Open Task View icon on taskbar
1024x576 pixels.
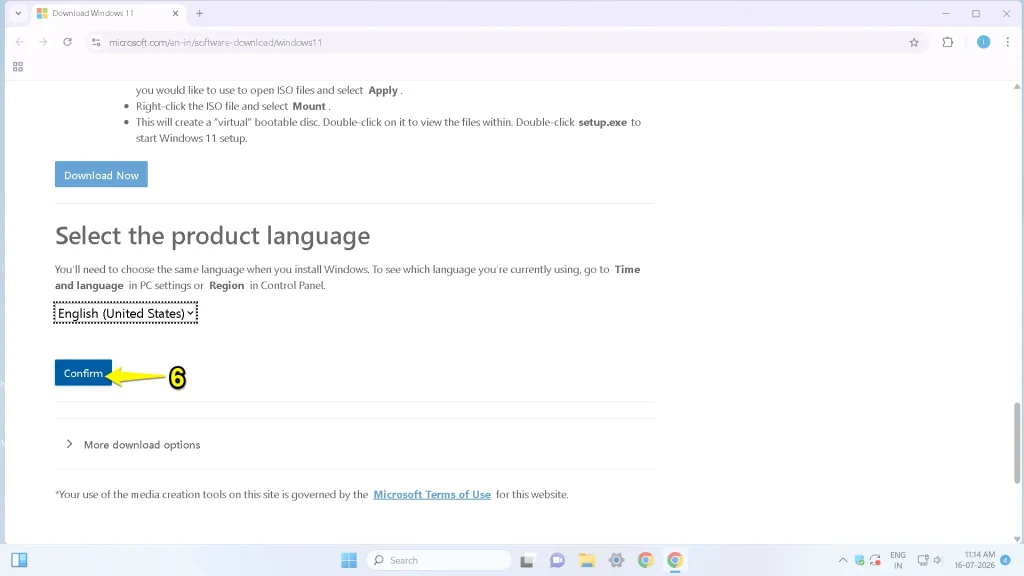click(527, 560)
